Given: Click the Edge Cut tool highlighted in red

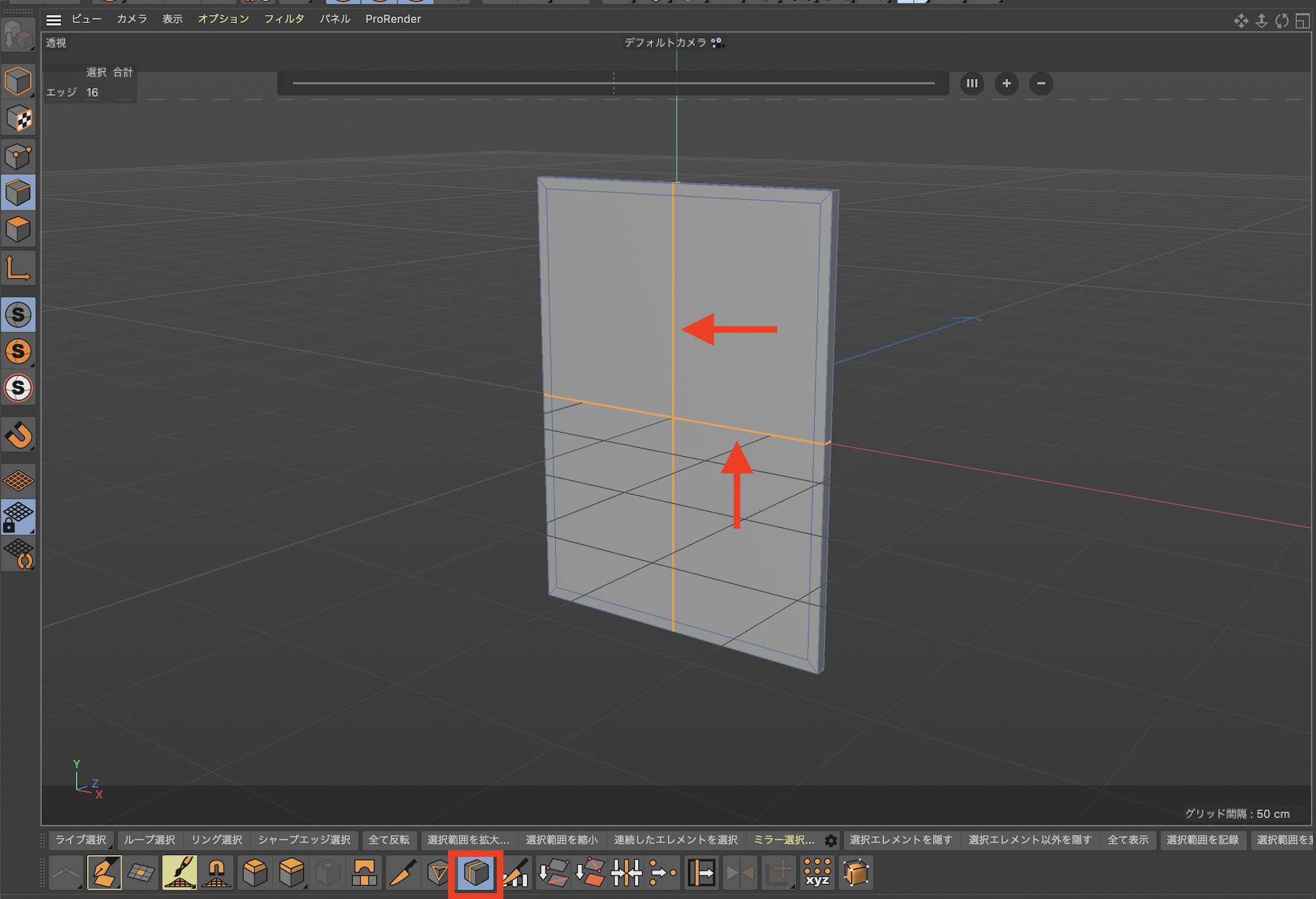Looking at the screenshot, I should pyautogui.click(x=476, y=873).
